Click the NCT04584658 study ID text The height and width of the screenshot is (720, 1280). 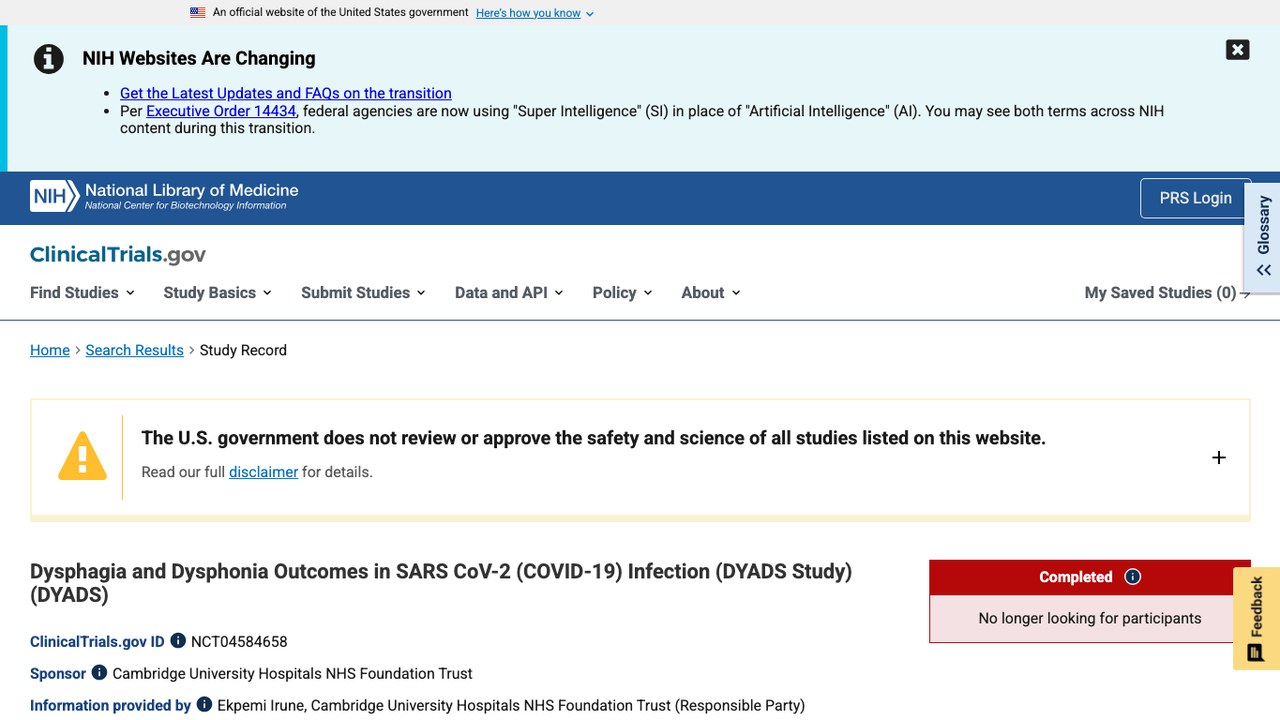(x=239, y=641)
